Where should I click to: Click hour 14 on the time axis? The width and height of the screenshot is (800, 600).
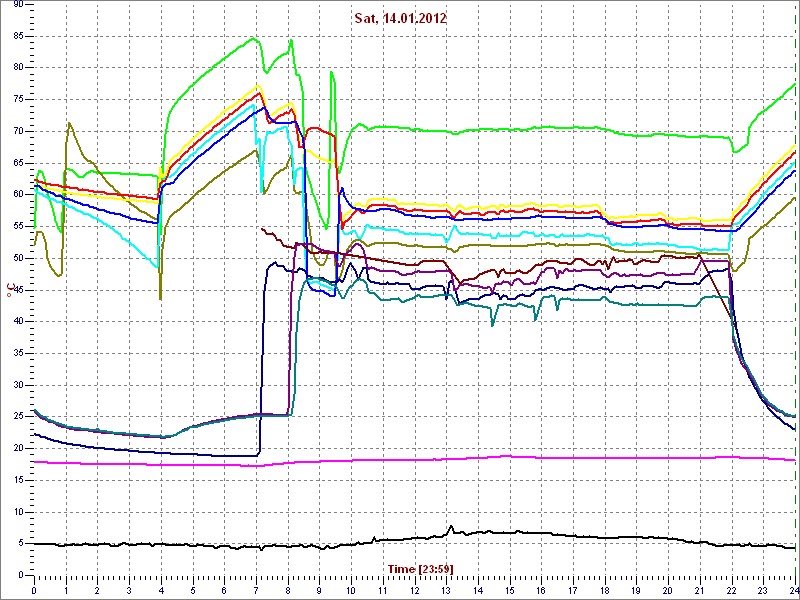tap(478, 590)
